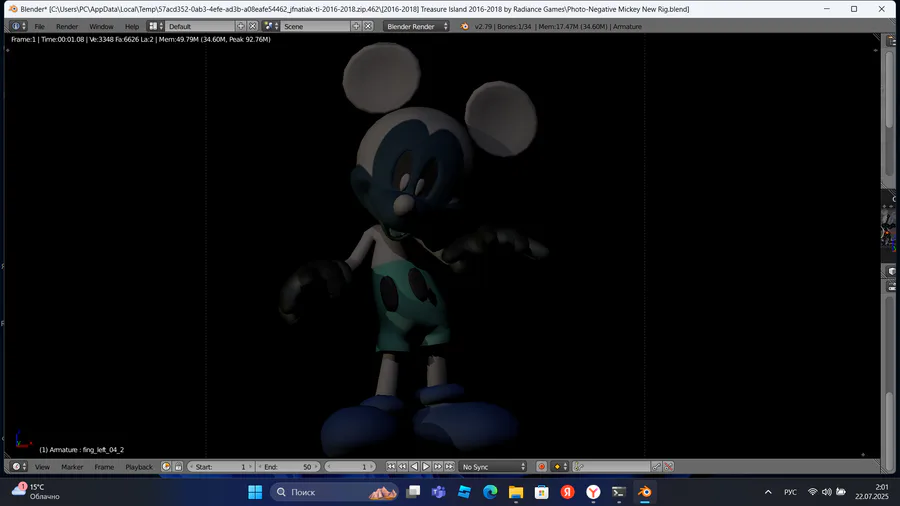
Task: Open the timeline Frame menu
Action: pos(104,467)
